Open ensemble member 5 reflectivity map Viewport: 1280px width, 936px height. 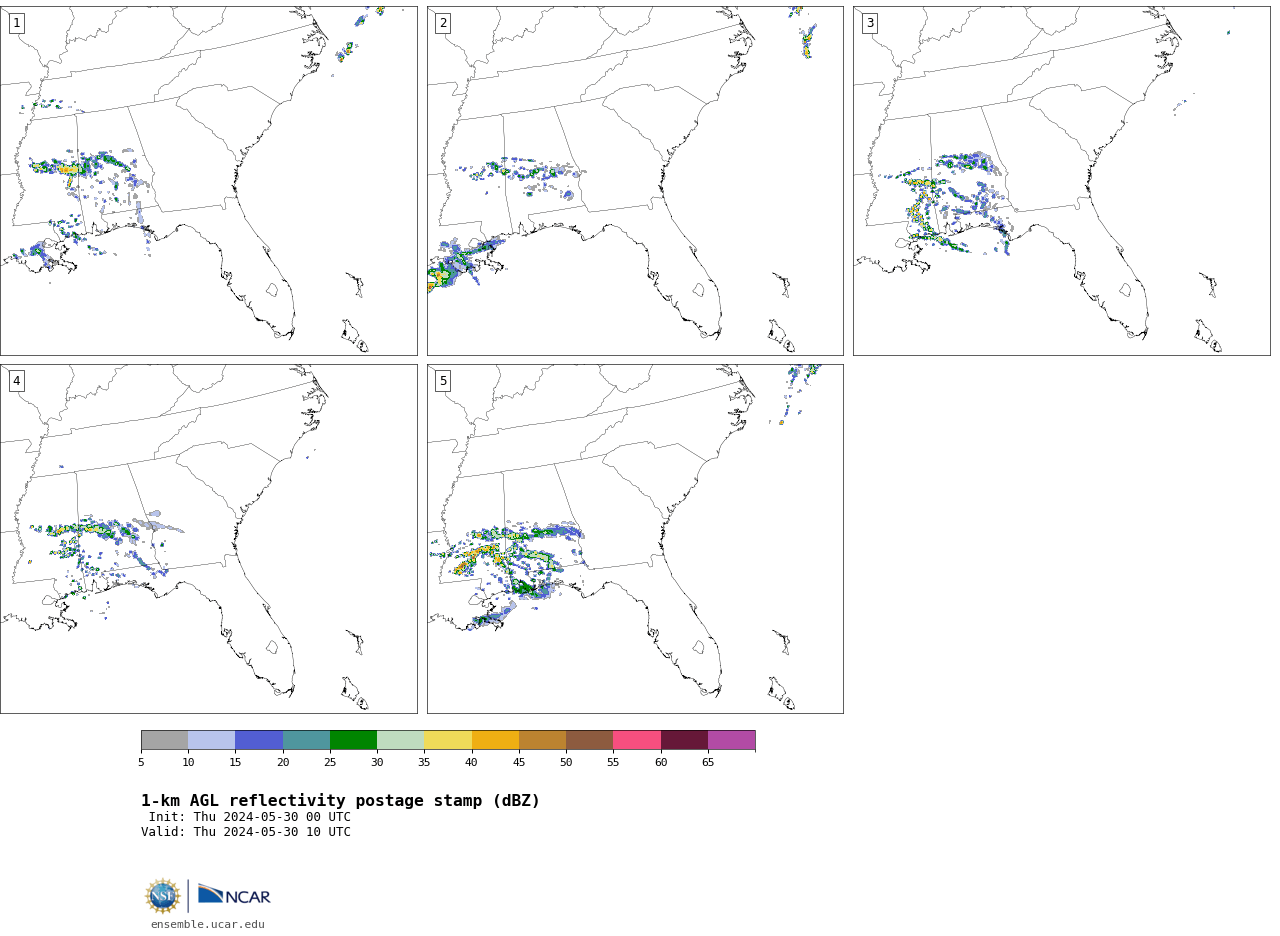(x=635, y=538)
